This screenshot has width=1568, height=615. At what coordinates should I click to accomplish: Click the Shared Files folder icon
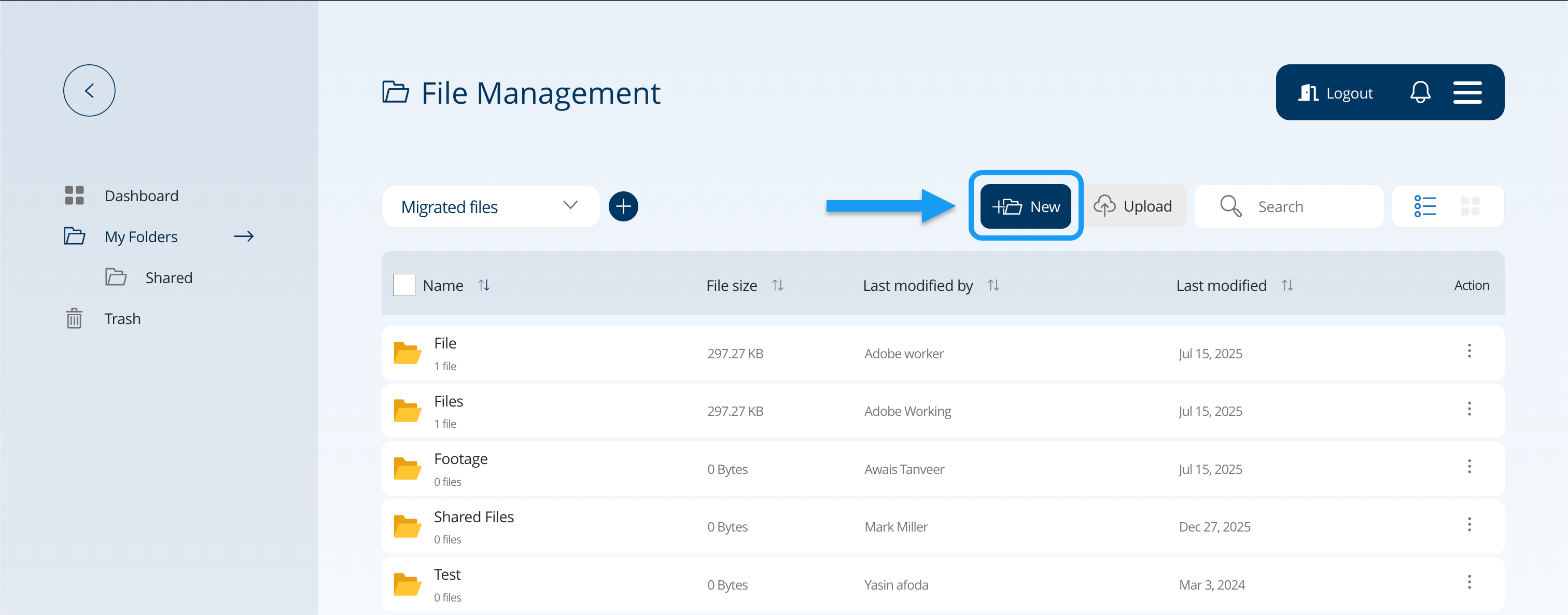(x=407, y=527)
